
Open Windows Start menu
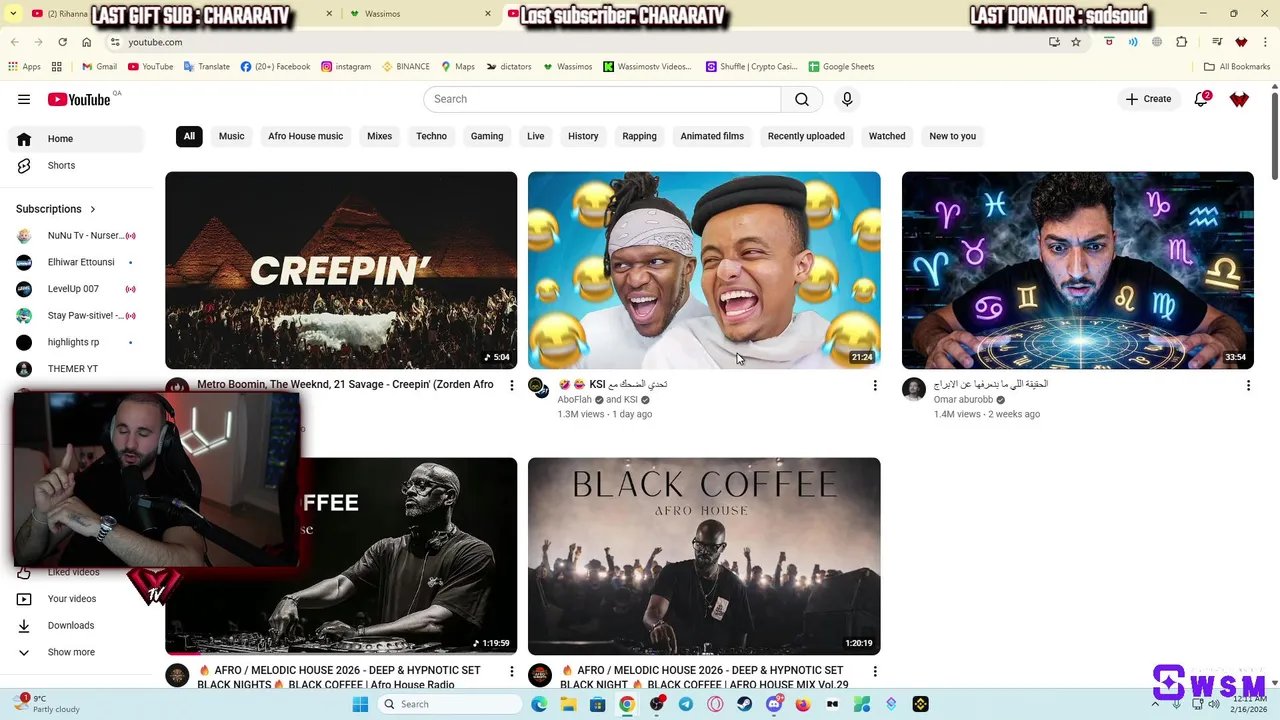pyautogui.click(x=360, y=704)
